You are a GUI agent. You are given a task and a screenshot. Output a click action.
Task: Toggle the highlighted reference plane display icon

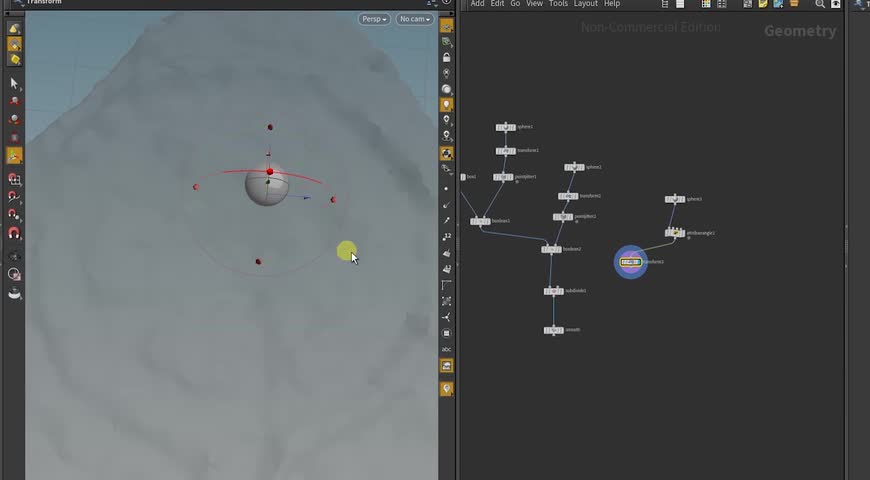point(446,26)
